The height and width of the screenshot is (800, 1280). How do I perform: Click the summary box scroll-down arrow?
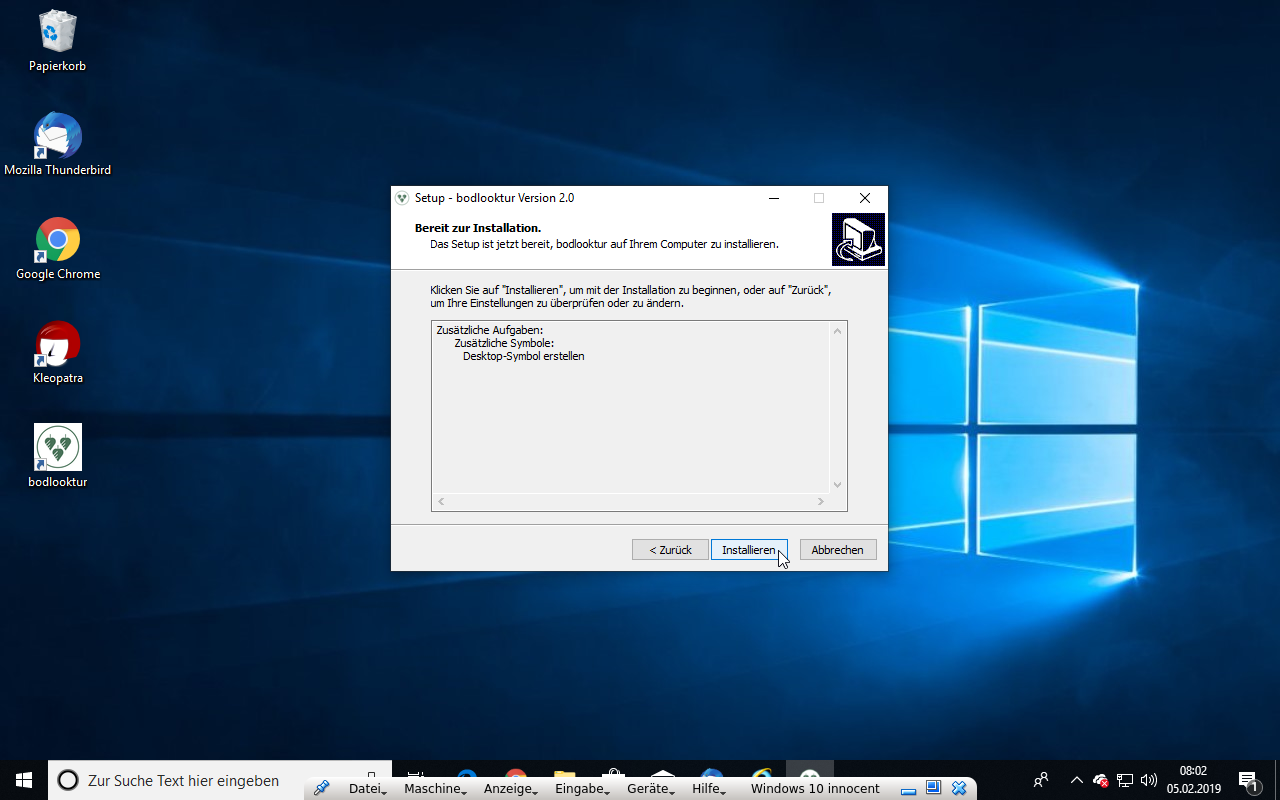pos(838,485)
